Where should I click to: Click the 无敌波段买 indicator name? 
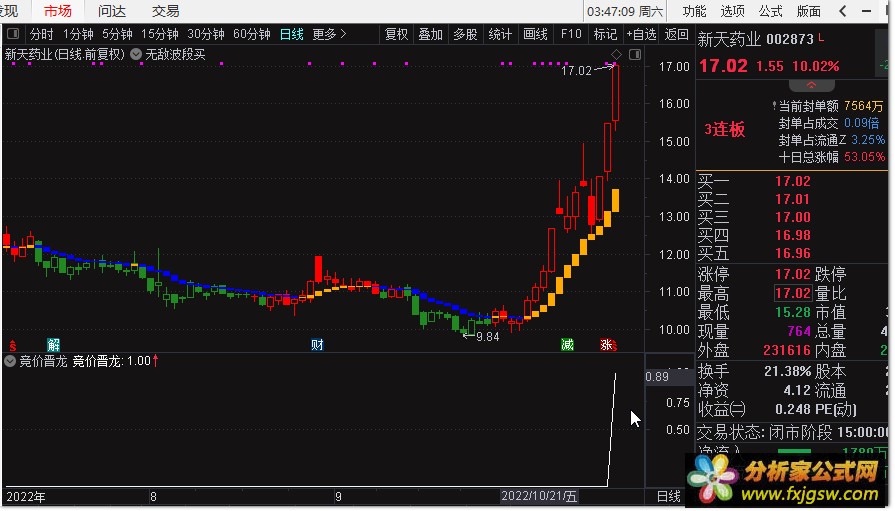coord(175,55)
